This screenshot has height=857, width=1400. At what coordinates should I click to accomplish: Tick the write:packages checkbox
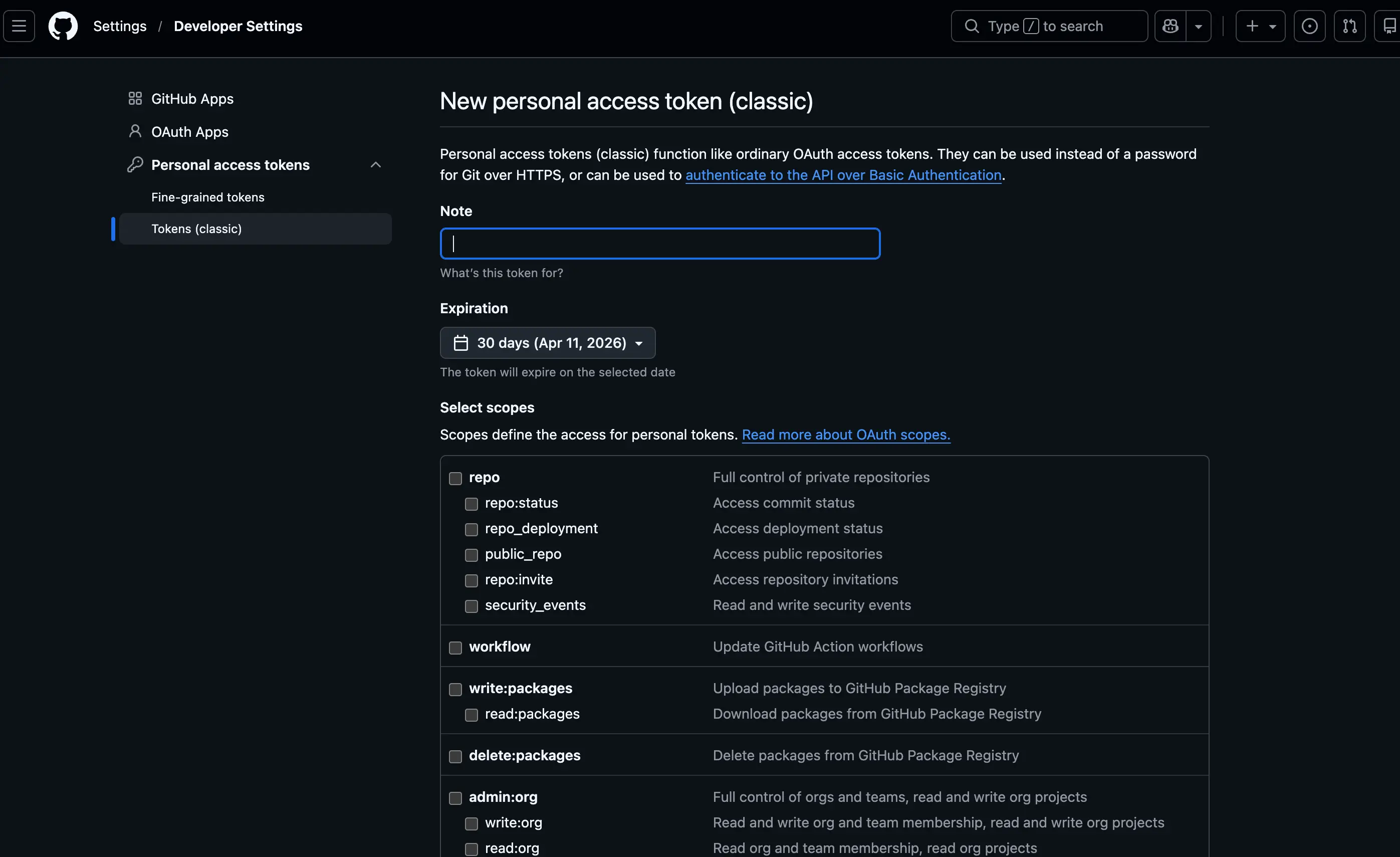(x=455, y=689)
